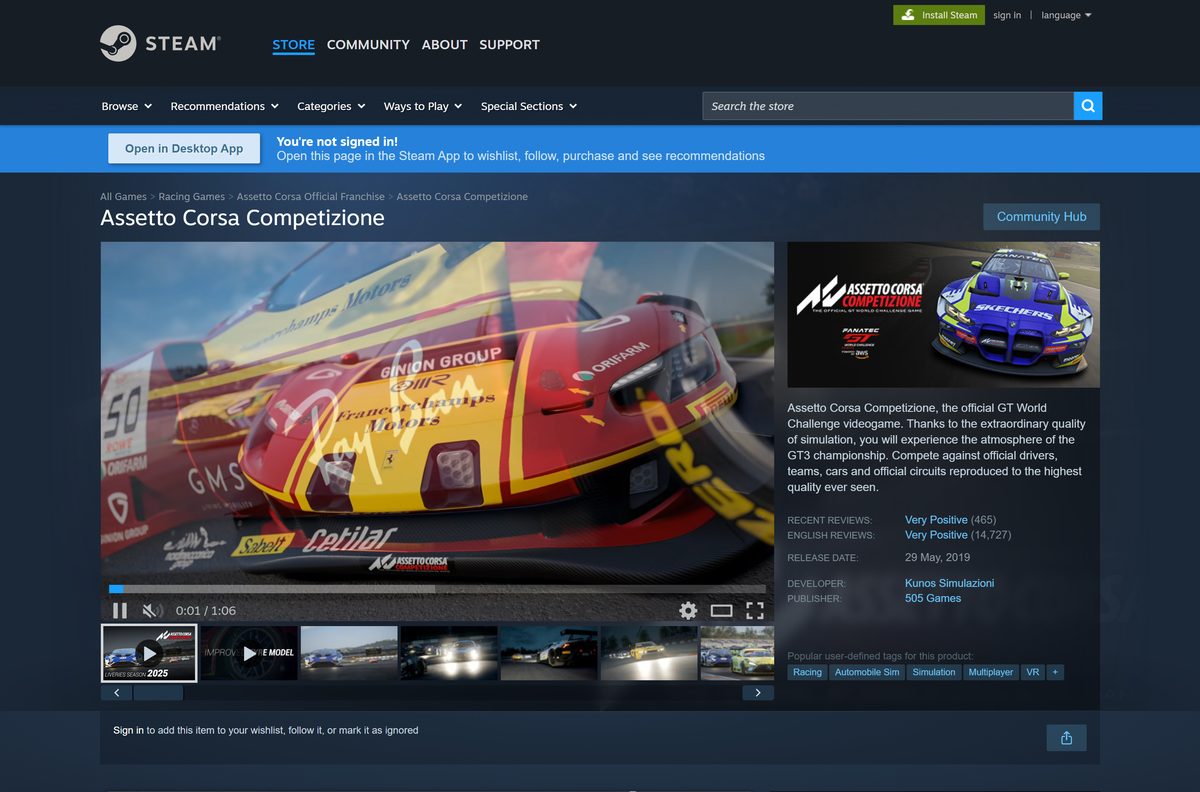Expand the Ways to Play dropdown

(x=423, y=106)
